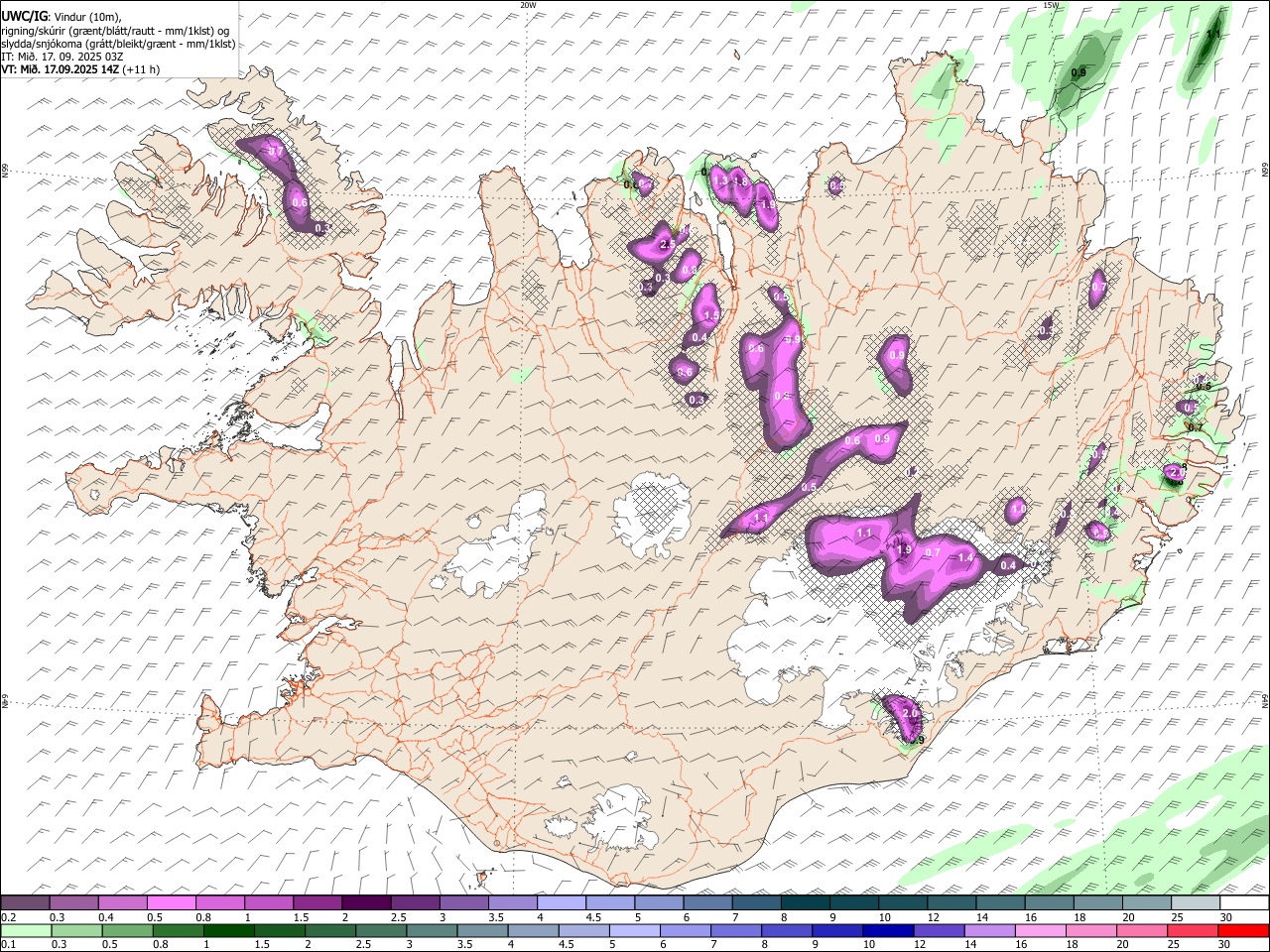
Task: Select the pale green 0.1 rain-scale swatch
Action: pyautogui.click(x=26, y=930)
